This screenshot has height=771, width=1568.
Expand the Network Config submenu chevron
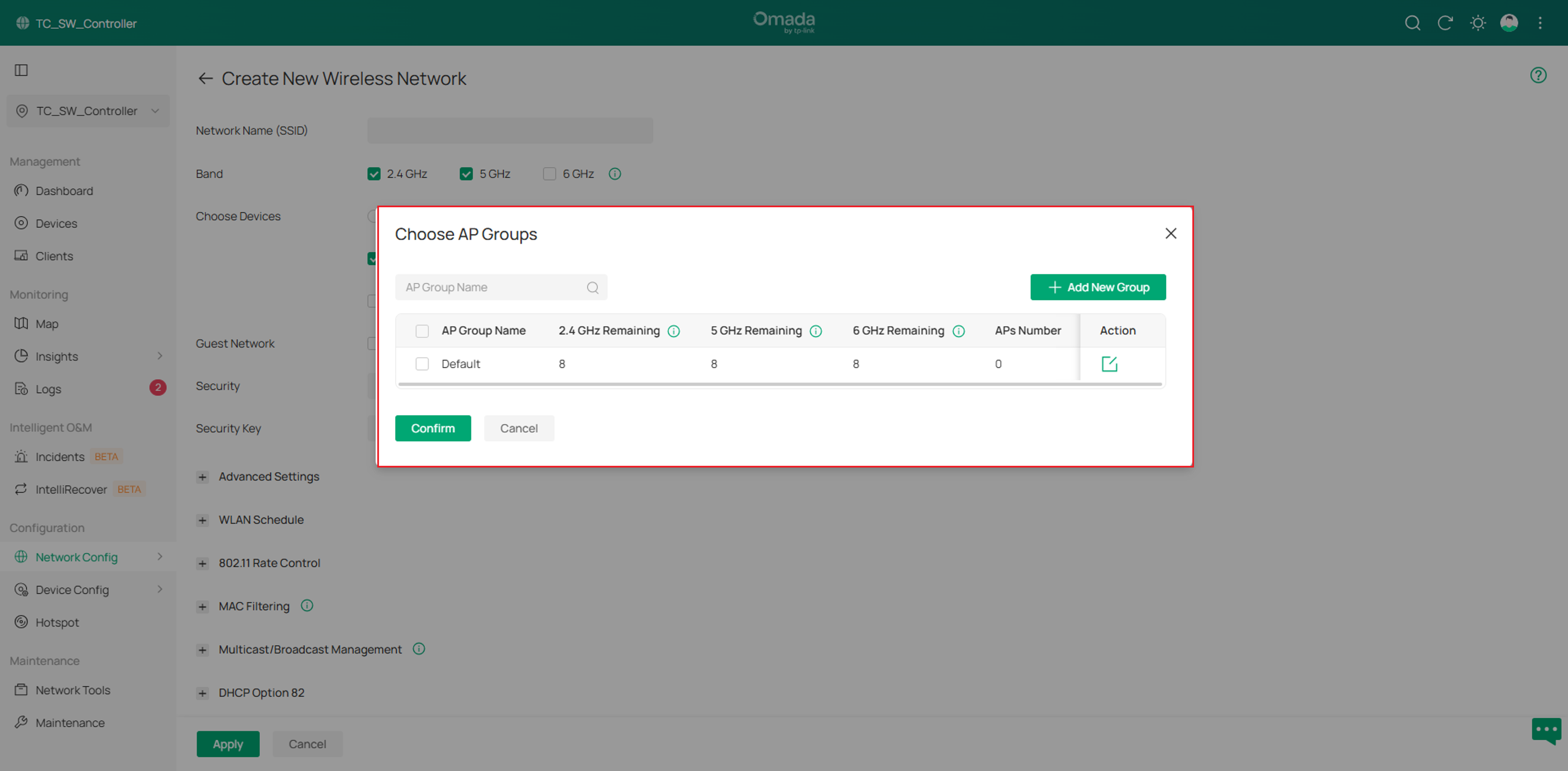160,557
